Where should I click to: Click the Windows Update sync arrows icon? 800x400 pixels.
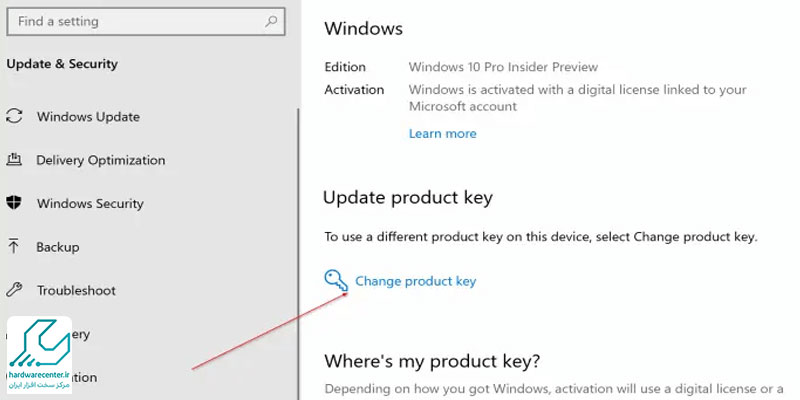pyautogui.click(x=14, y=116)
